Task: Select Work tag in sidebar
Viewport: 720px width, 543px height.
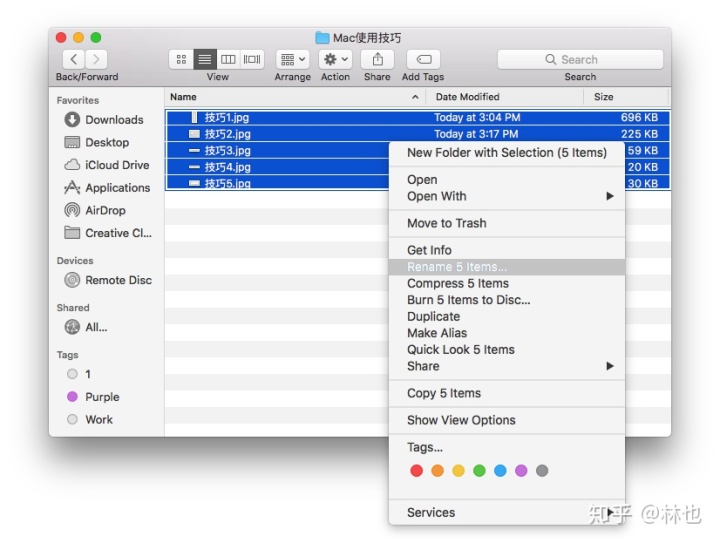Action: (x=90, y=420)
